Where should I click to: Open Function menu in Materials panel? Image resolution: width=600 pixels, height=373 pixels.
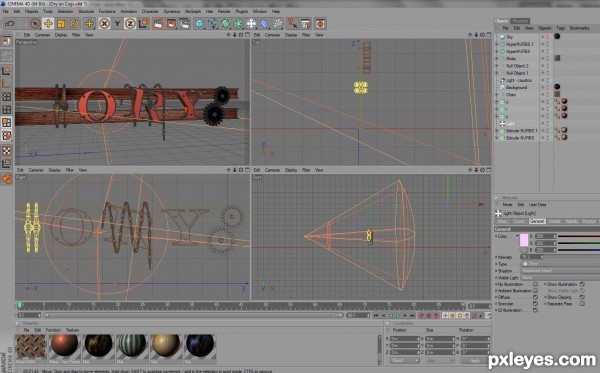pyautogui.click(x=53, y=330)
